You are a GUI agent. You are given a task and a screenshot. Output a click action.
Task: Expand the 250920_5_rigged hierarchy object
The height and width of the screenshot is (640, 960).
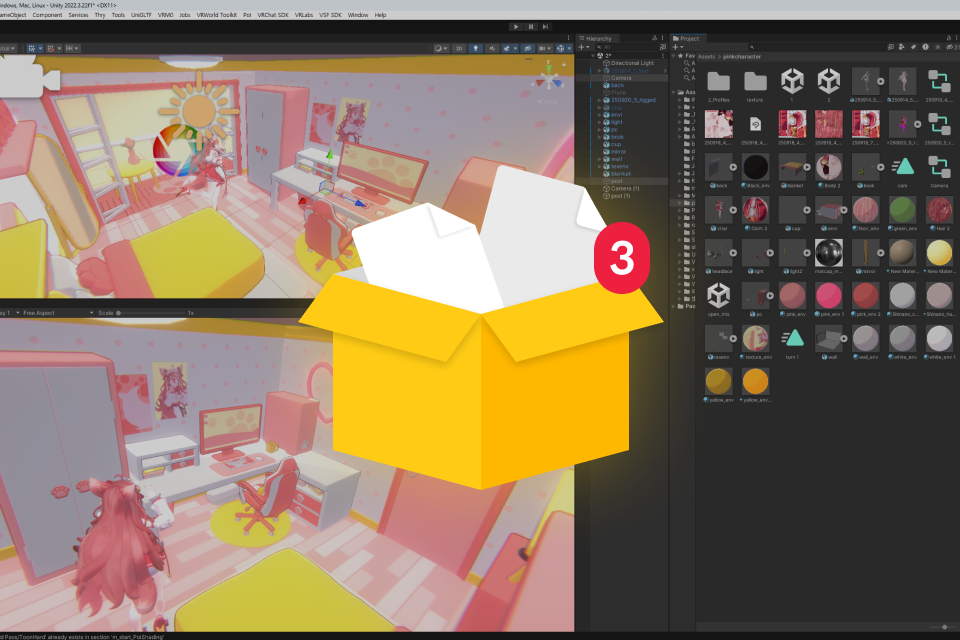(x=599, y=100)
